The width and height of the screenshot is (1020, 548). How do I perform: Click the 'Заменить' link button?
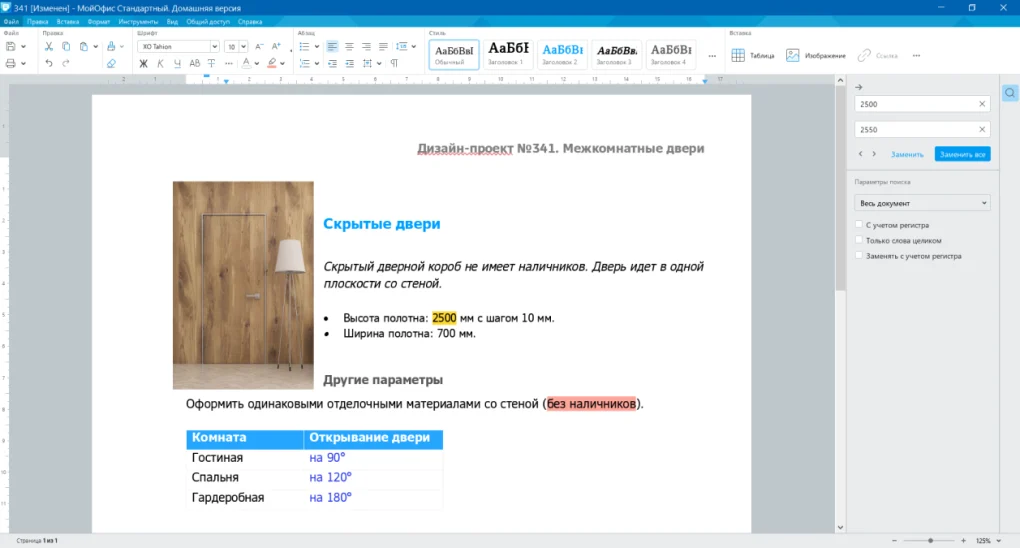(x=907, y=154)
